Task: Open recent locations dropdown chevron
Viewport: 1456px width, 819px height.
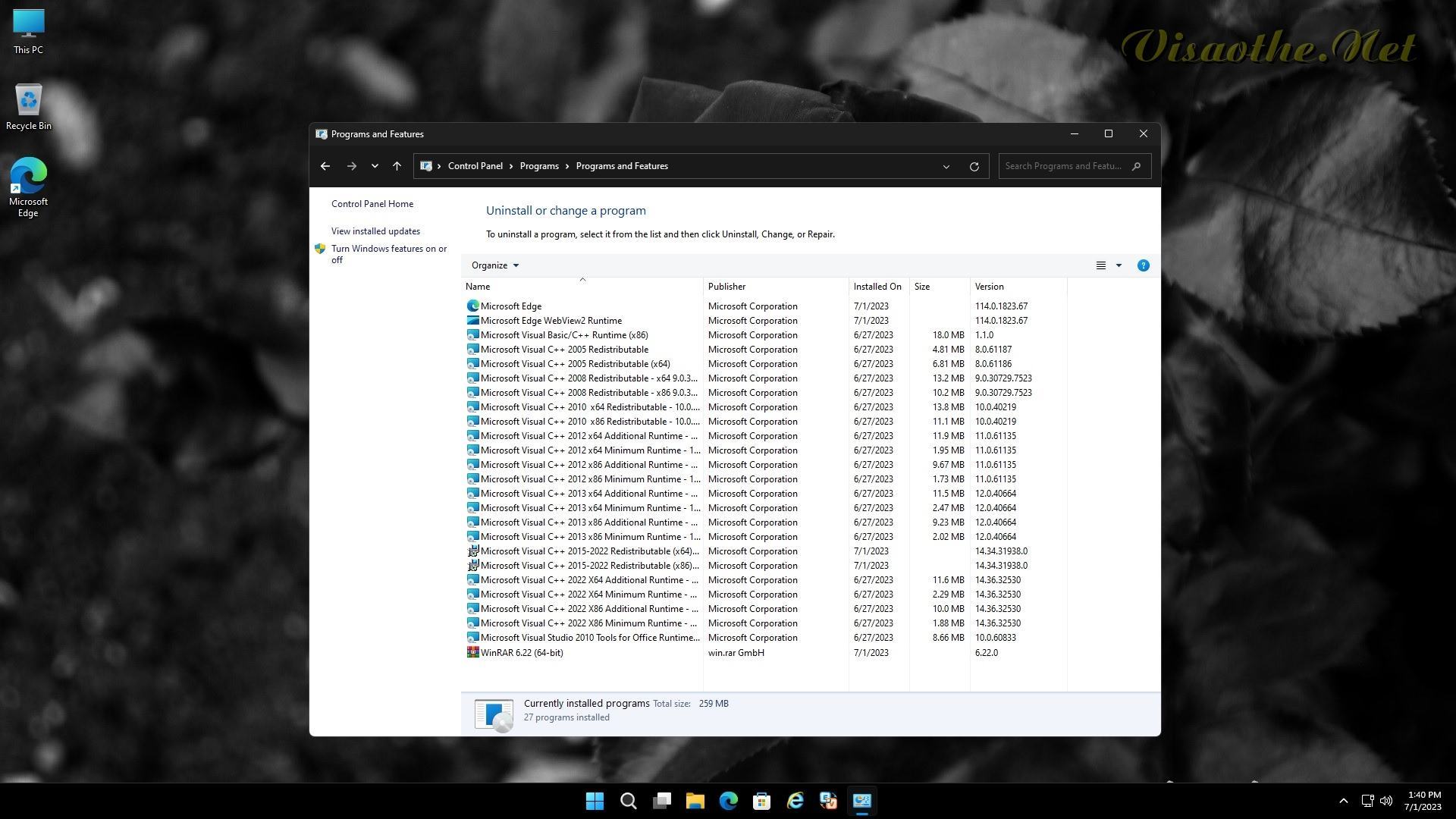Action: point(375,166)
